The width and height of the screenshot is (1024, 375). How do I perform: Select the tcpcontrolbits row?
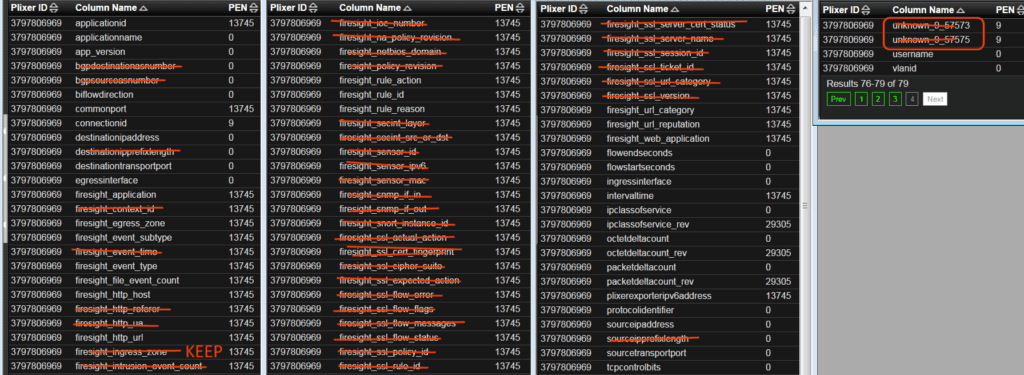coord(667,367)
